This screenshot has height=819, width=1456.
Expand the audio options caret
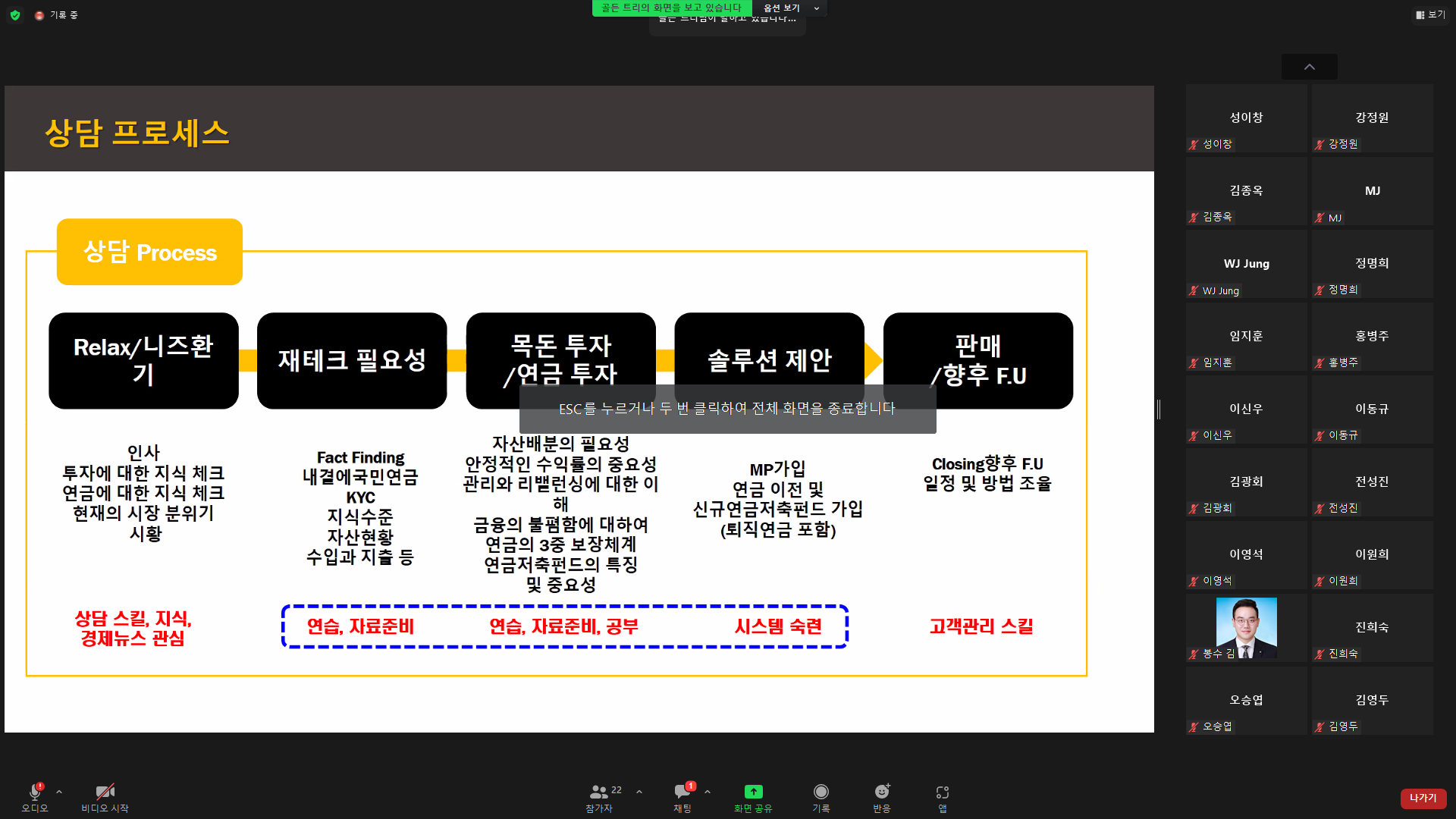point(59,792)
